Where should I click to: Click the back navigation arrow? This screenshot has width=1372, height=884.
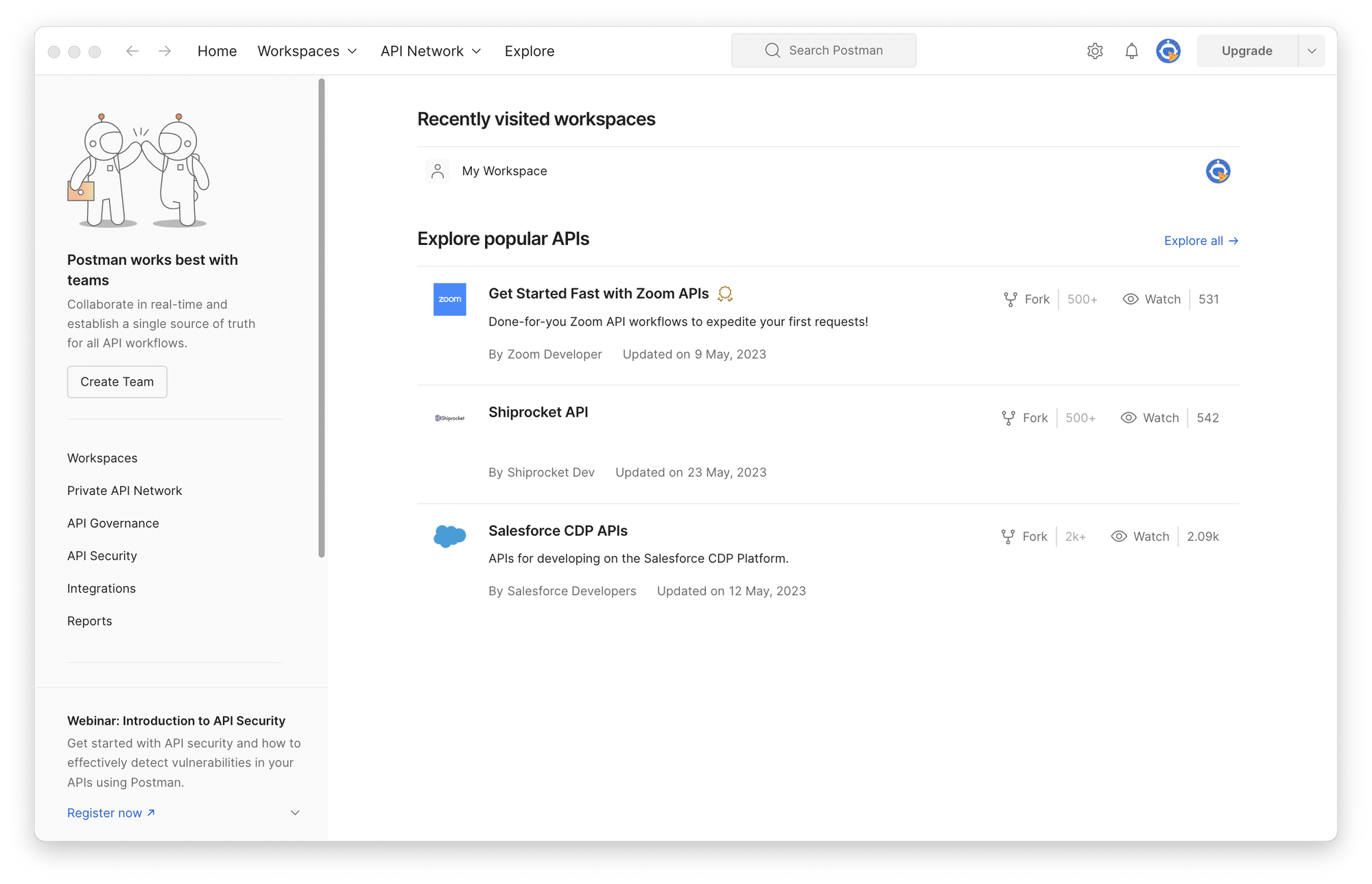[x=132, y=51]
